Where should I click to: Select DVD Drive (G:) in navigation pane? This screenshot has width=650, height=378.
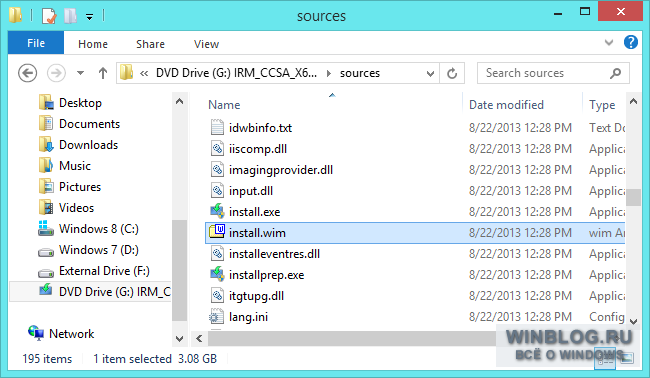pos(90,292)
